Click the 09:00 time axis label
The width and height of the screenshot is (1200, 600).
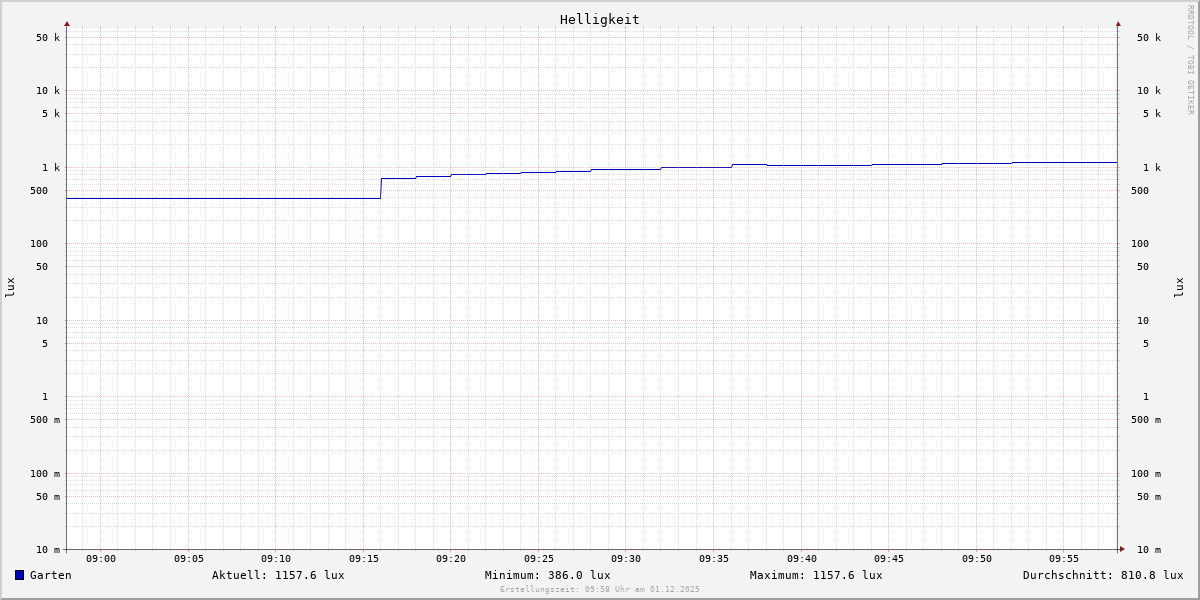[x=101, y=559]
